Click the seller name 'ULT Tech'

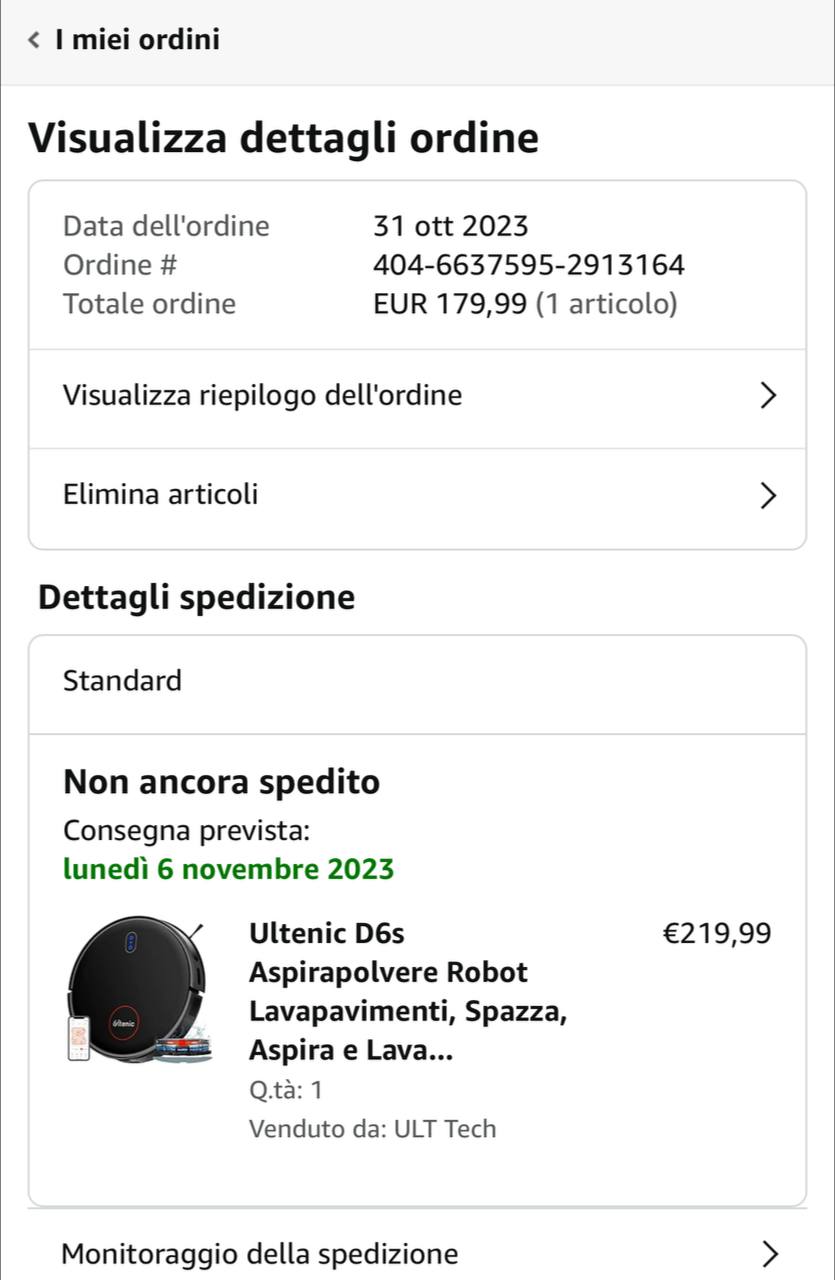[x=445, y=1129]
